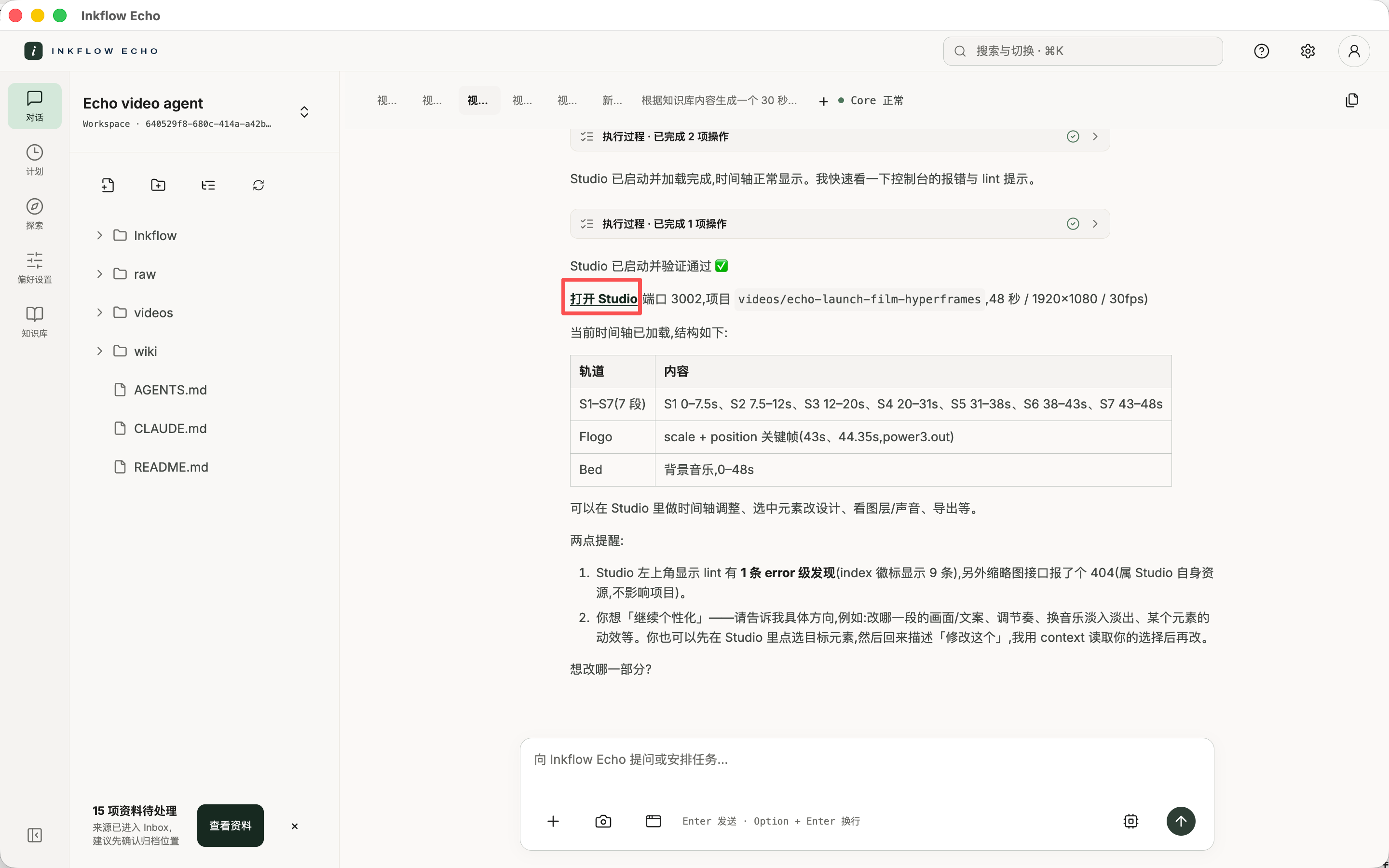Image resolution: width=1389 pixels, height=868 pixels.
Task: Click the Inkflow Echo logo
Action: [x=91, y=51]
